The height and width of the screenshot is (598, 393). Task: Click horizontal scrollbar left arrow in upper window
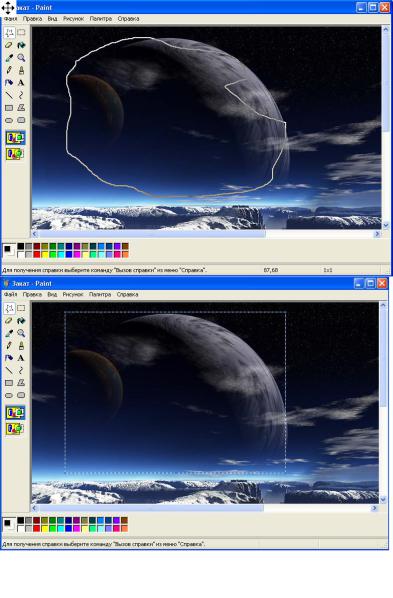[35, 234]
